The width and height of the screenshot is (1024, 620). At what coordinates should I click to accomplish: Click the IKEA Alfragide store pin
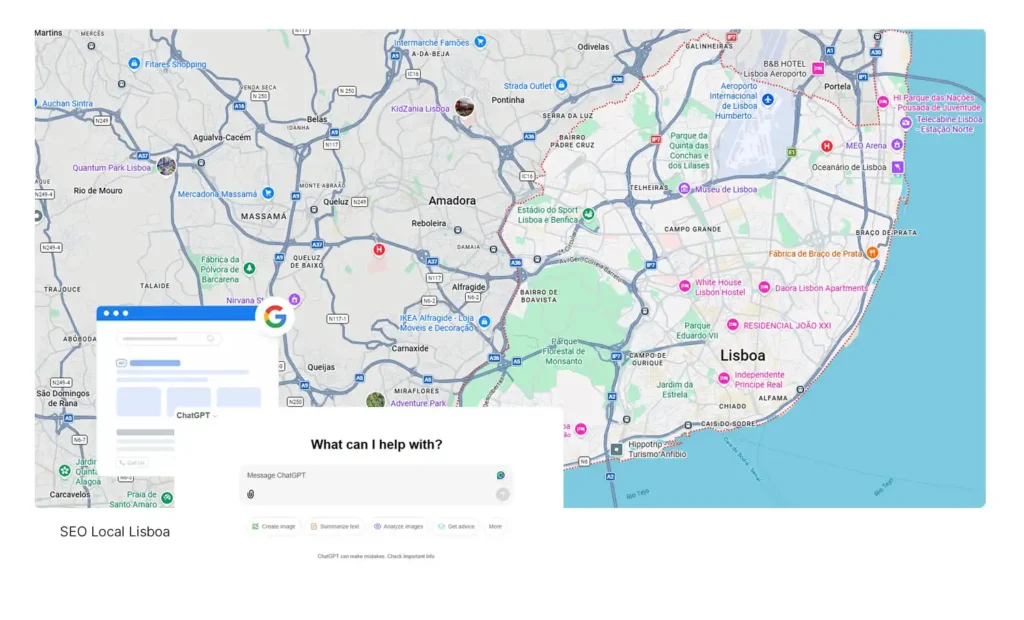tap(484, 321)
